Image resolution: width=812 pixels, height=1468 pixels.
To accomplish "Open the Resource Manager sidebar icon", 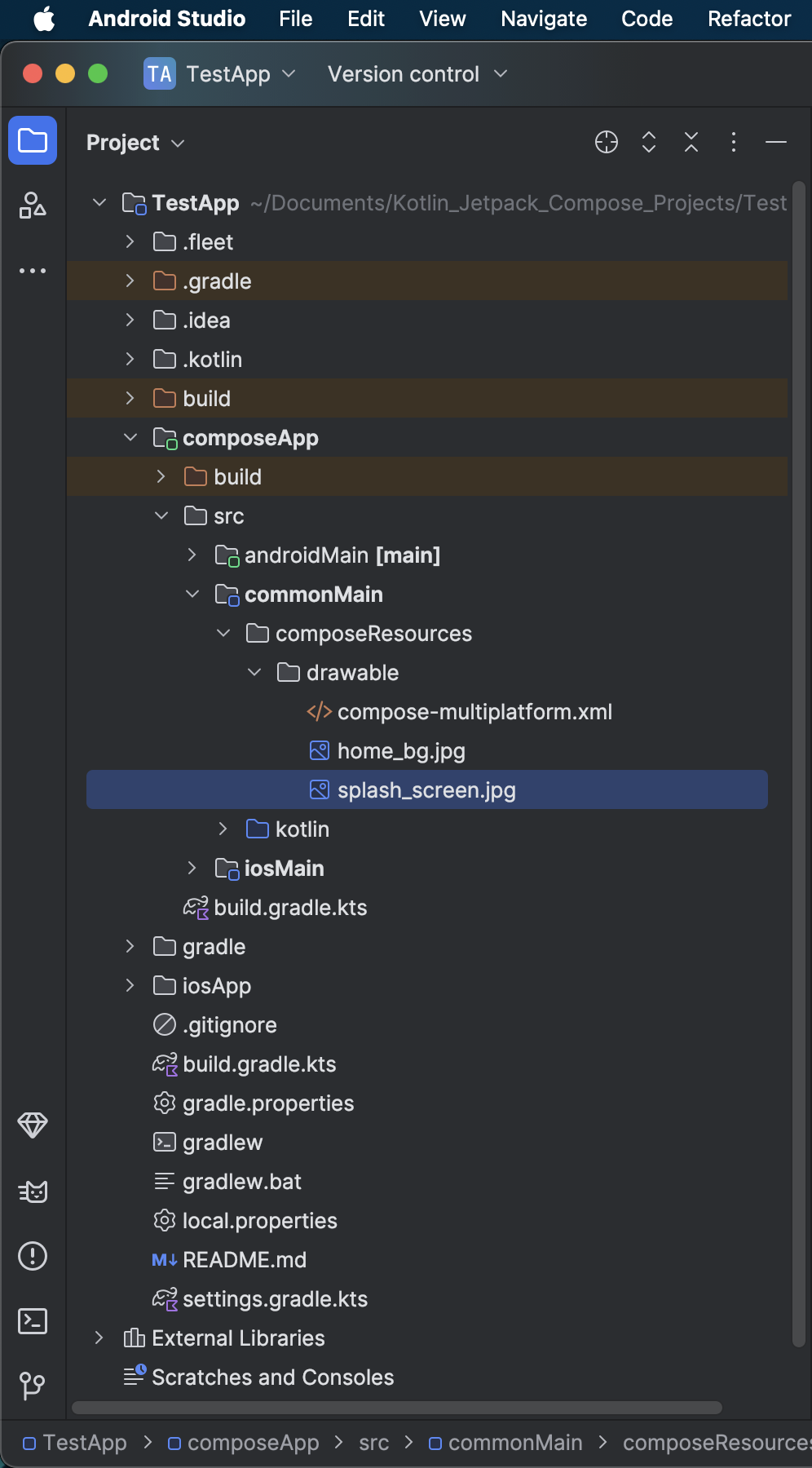I will [x=33, y=205].
